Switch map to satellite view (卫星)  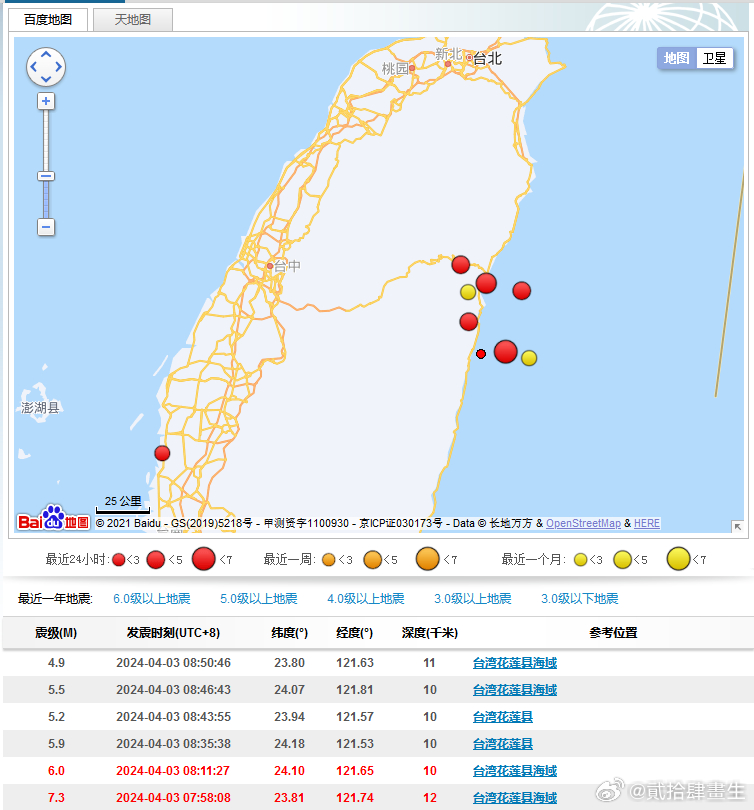click(x=714, y=58)
